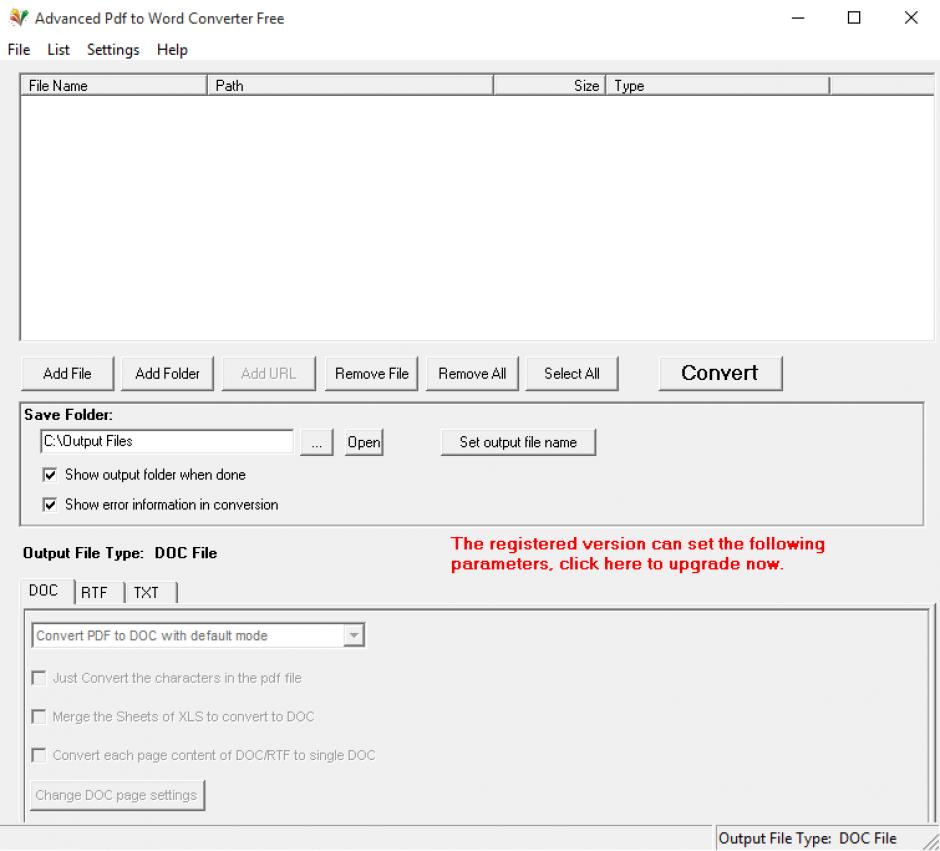Image resolution: width=940 pixels, height=851 pixels.
Task: Click the app logo icon in title bar
Action: point(19,18)
